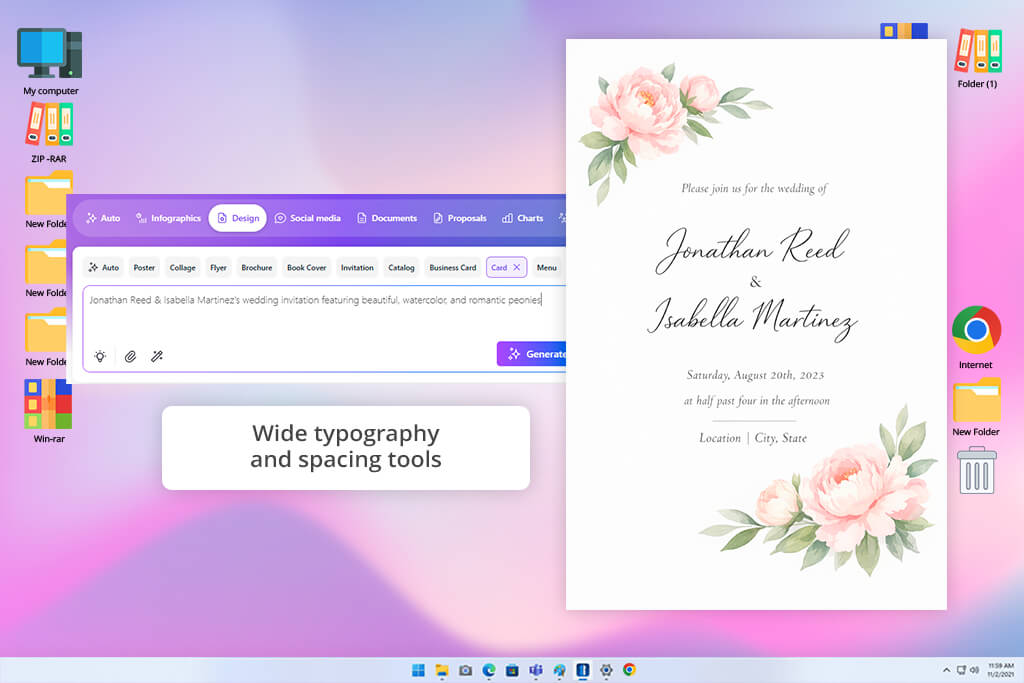Open Chrome from the taskbar

630,670
